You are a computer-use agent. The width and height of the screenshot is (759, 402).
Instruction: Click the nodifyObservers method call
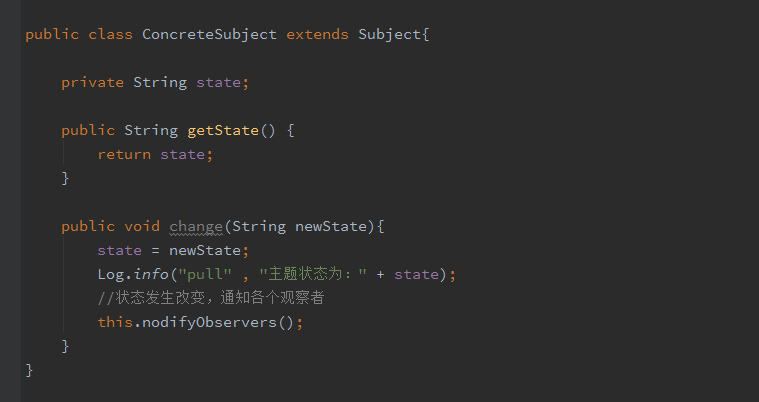pyautogui.click(x=209, y=323)
